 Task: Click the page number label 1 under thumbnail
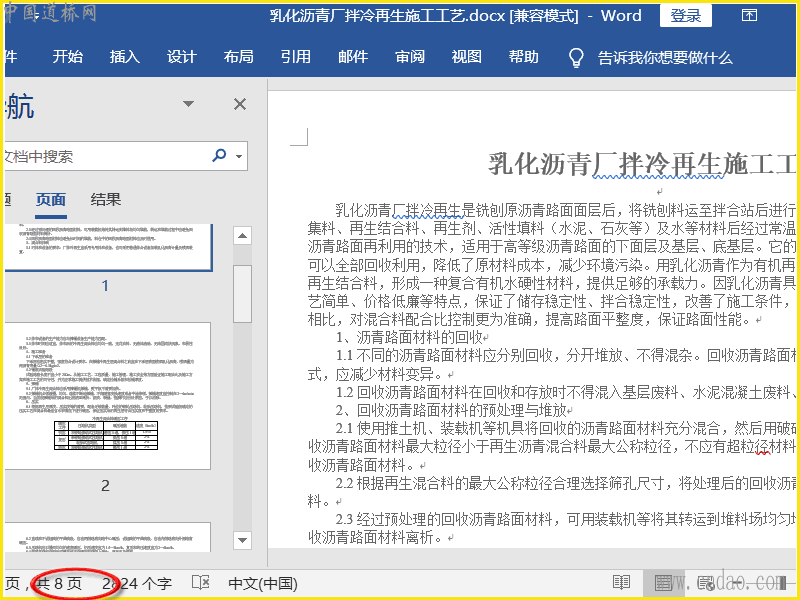coord(105,286)
